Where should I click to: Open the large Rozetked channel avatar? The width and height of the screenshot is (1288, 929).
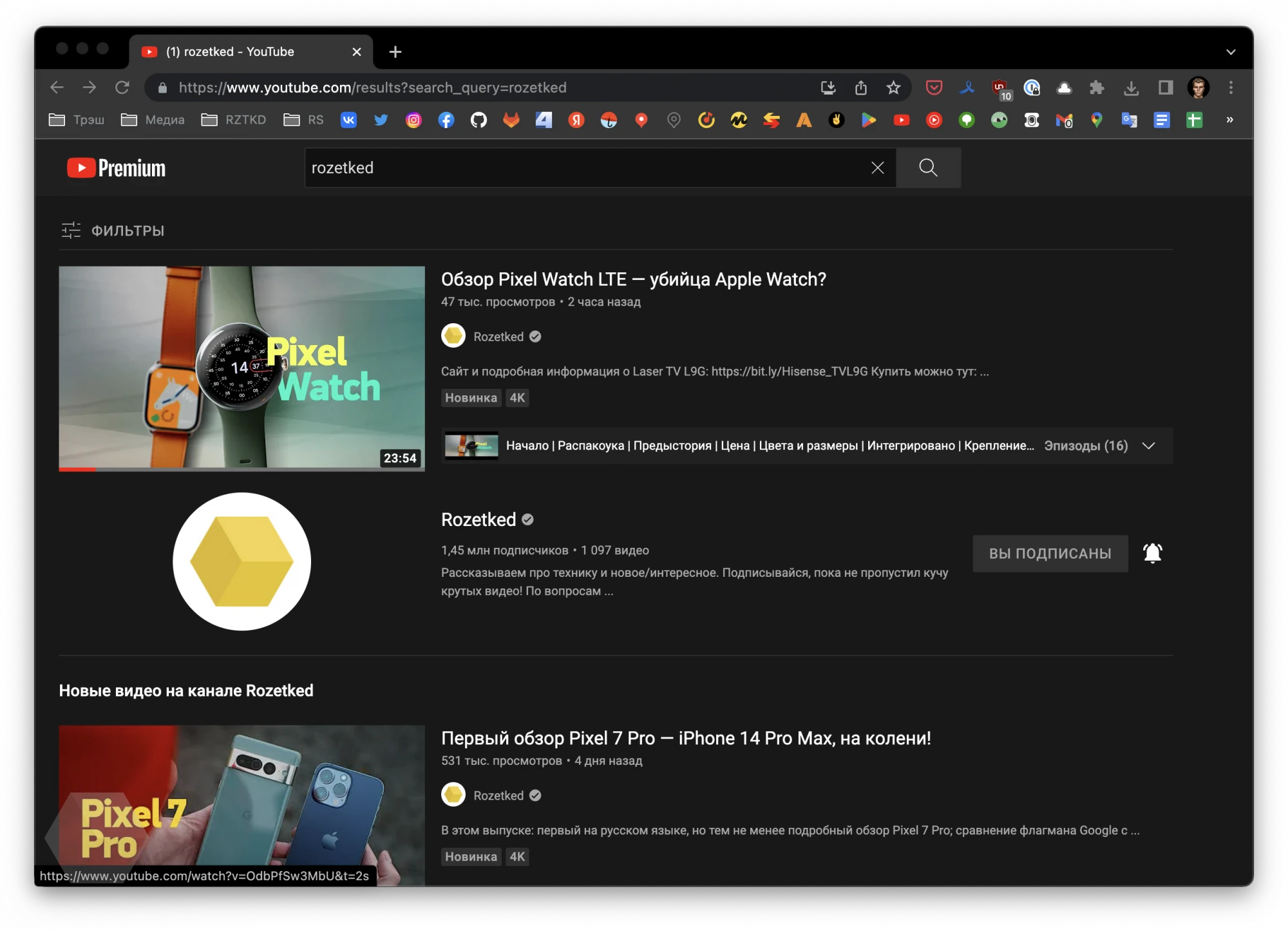(241, 561)
